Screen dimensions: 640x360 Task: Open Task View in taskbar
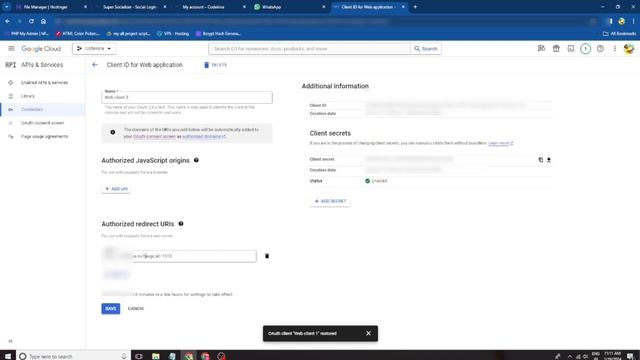pos(139,356)
